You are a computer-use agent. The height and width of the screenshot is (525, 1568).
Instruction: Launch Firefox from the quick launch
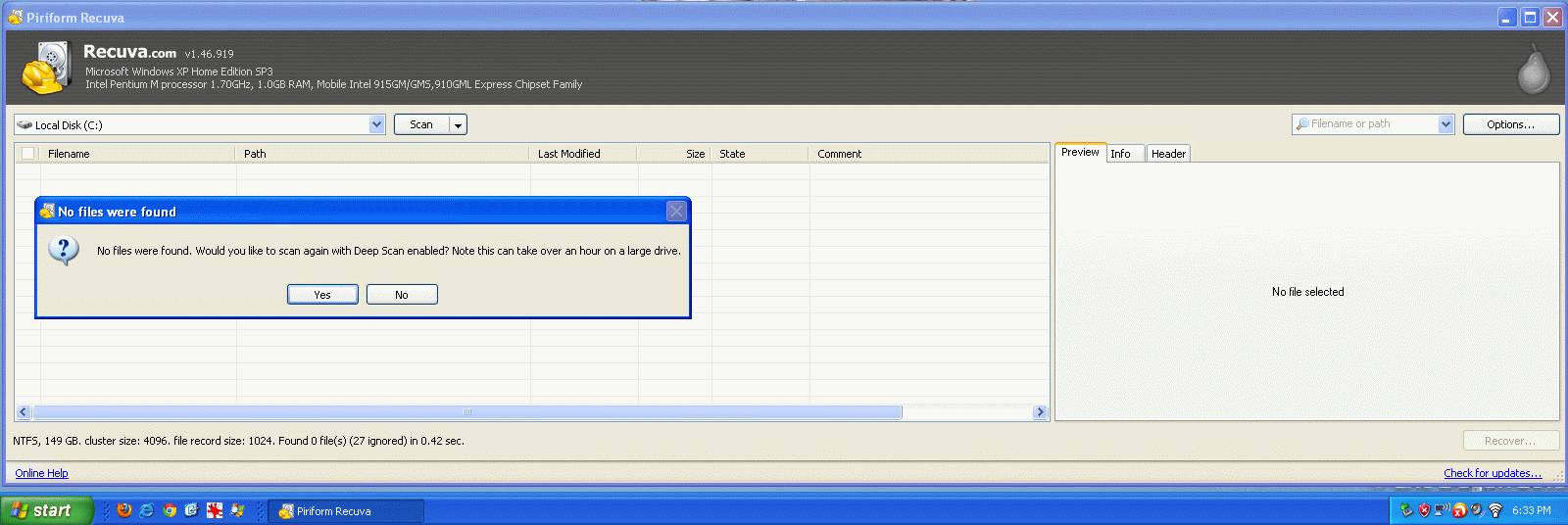click(123, 510)
